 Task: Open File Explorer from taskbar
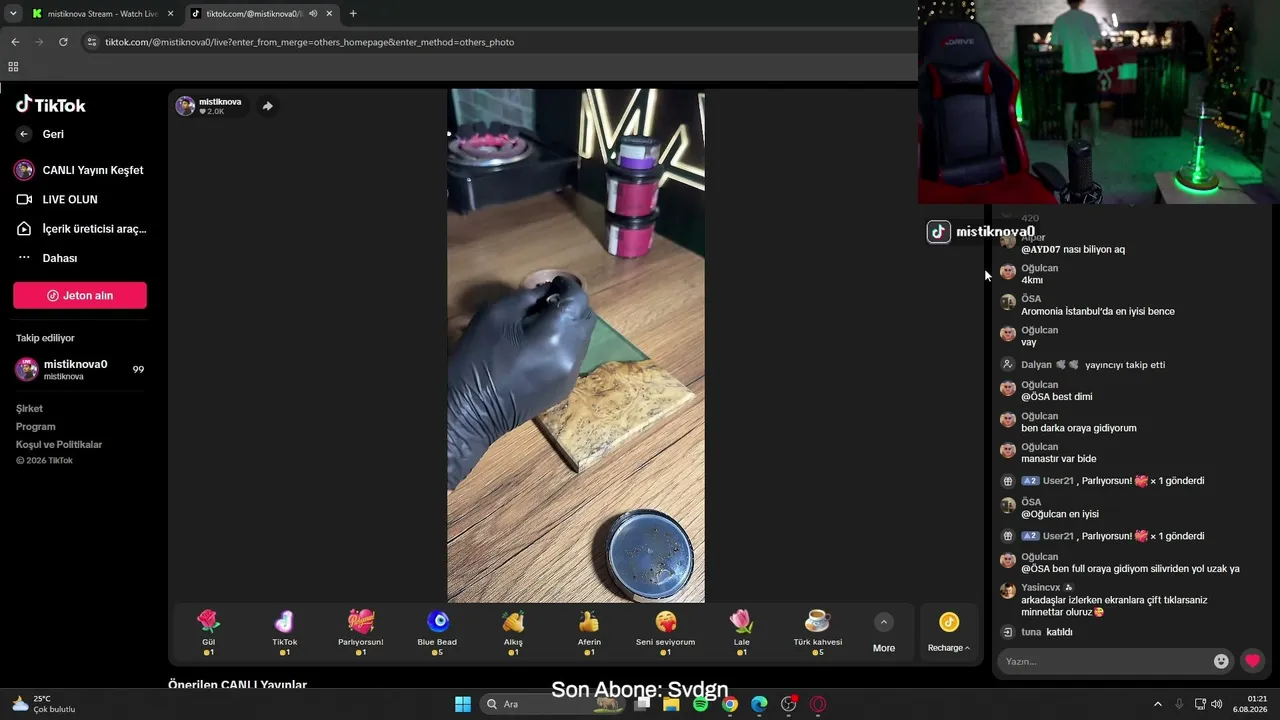[x=671, y=704]
